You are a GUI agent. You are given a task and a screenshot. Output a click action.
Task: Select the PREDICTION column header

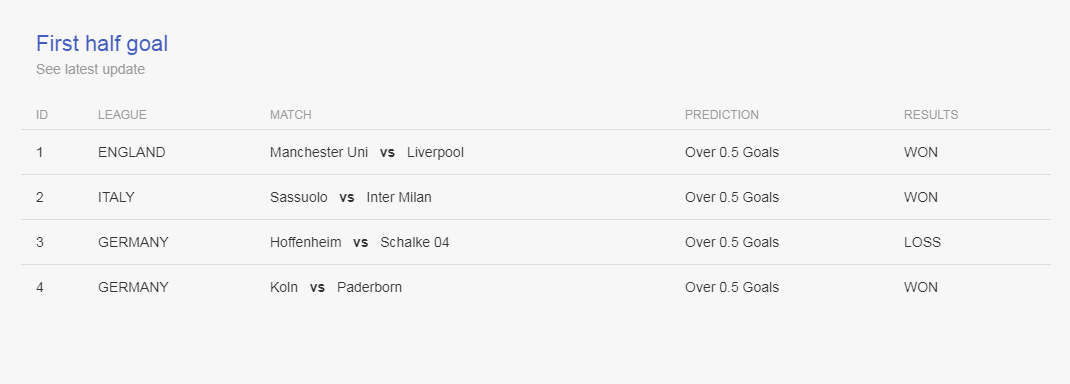click(722, 115)
